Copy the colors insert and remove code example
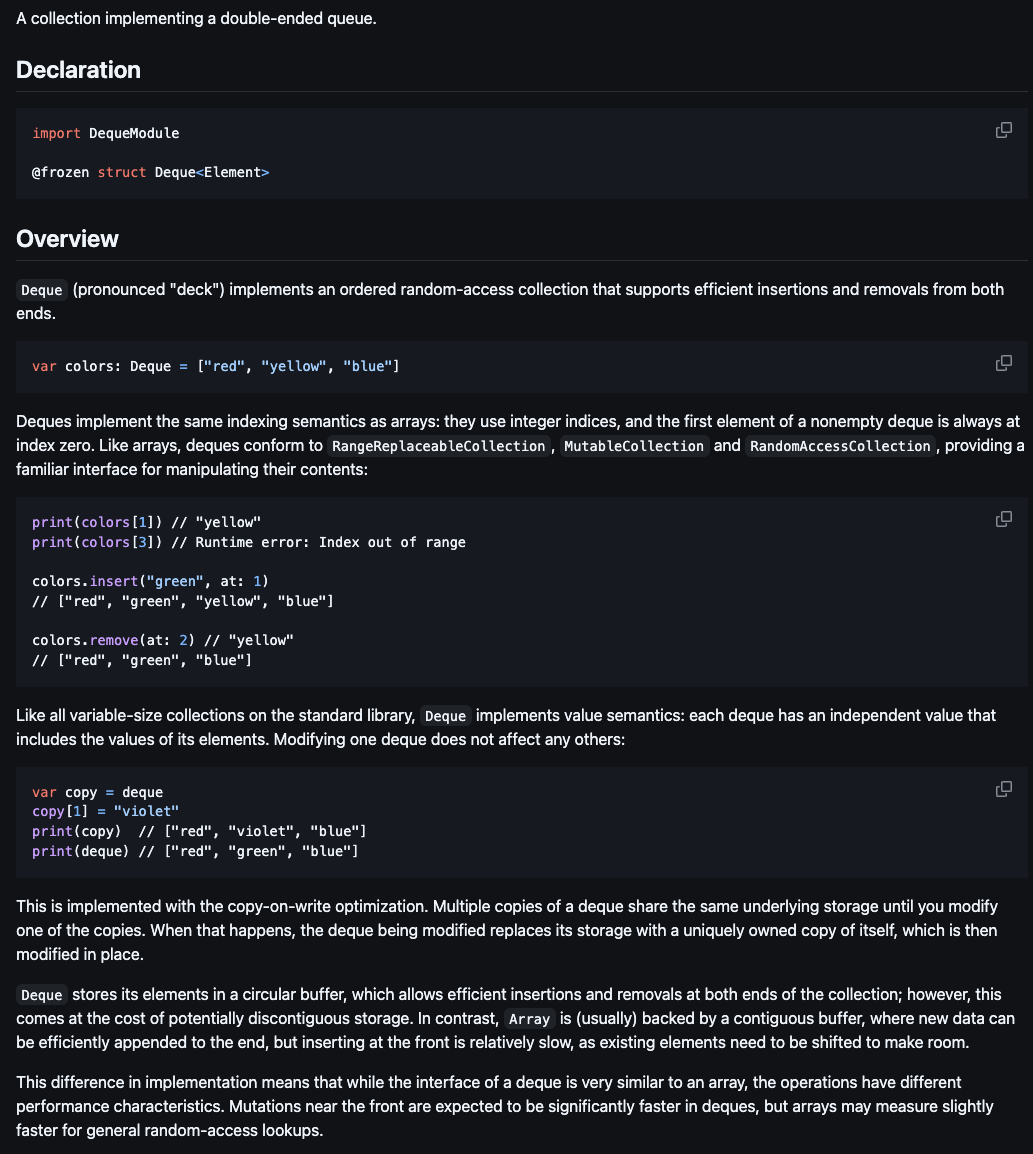The height and width of the screenshot is (1154, 1033). click(x=1003, y=519)
